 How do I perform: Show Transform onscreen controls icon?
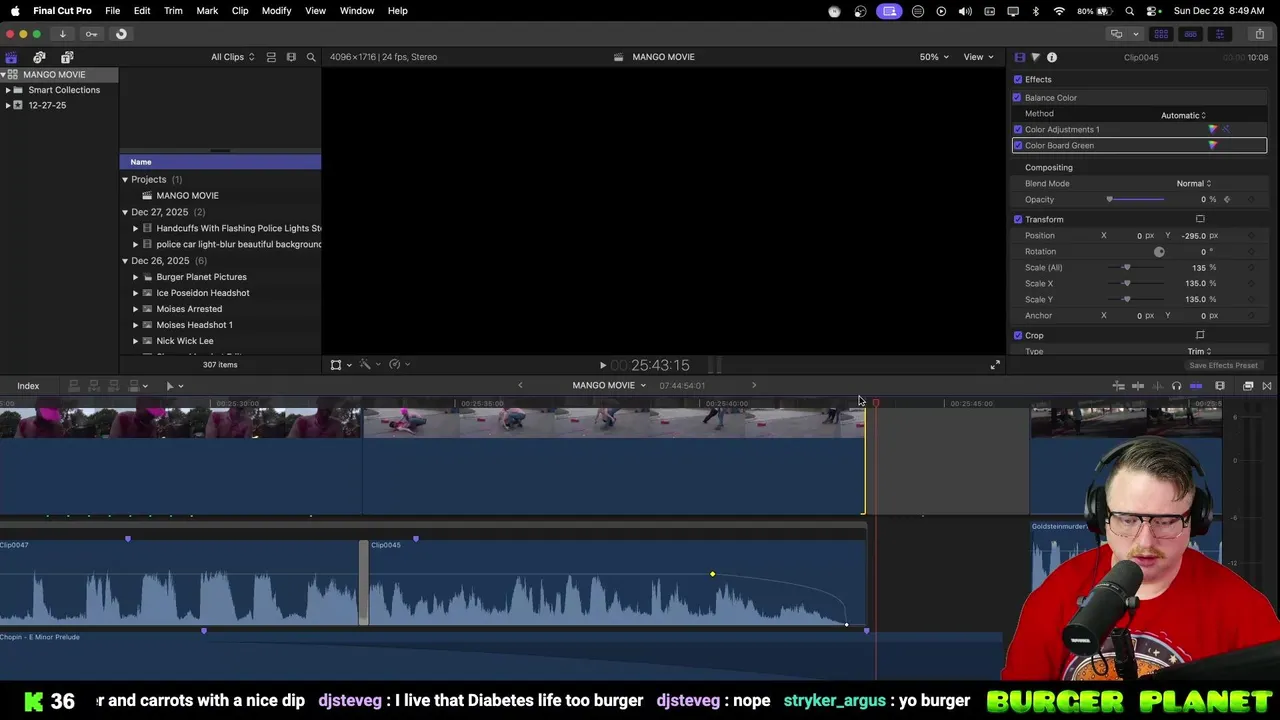(1200, 219)
